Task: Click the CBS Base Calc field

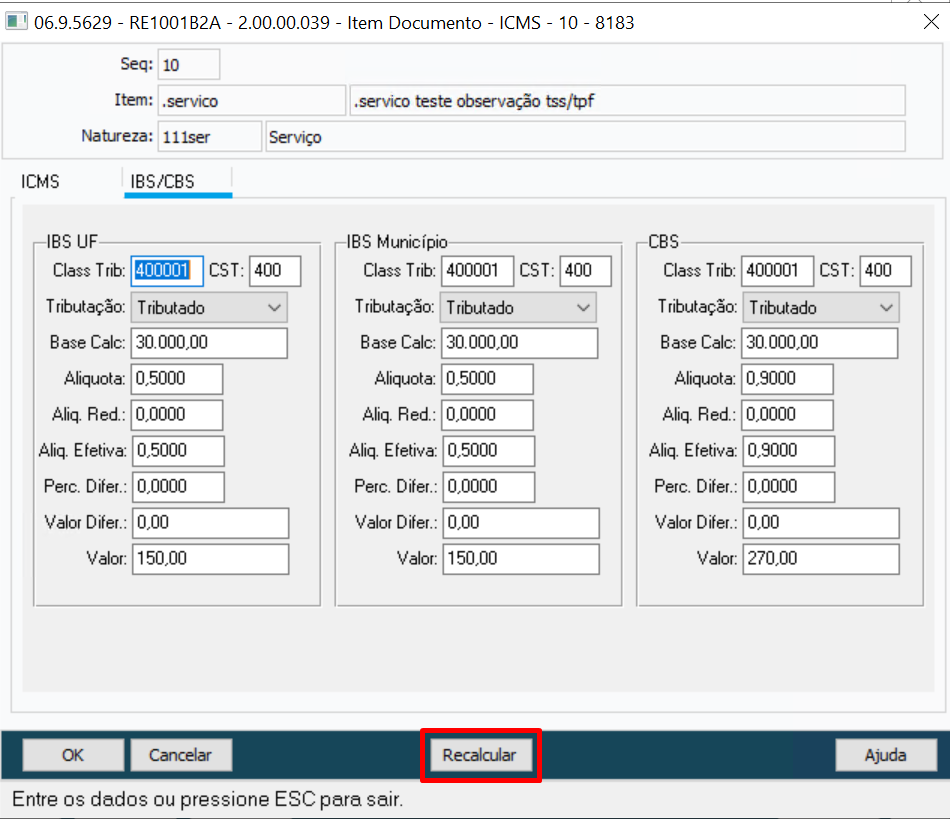Action: (819, 343)
